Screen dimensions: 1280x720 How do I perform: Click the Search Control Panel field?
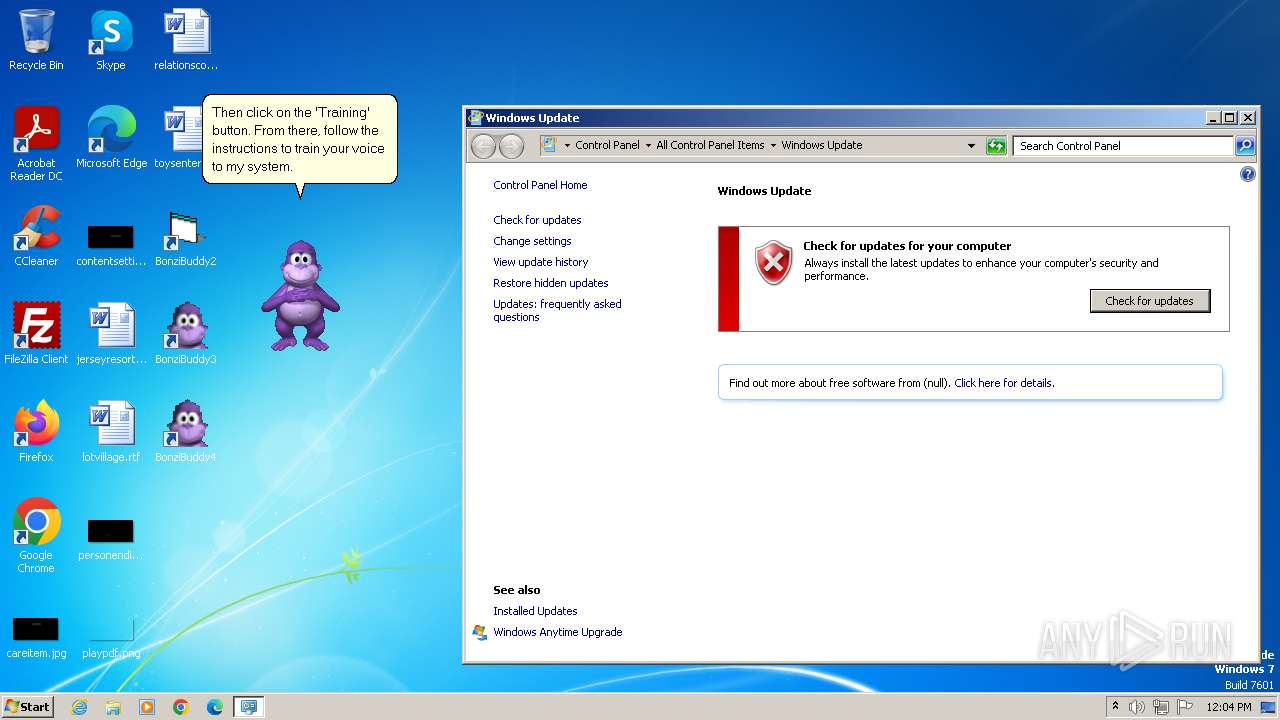pyautogui.click(x=1123, y=146)
